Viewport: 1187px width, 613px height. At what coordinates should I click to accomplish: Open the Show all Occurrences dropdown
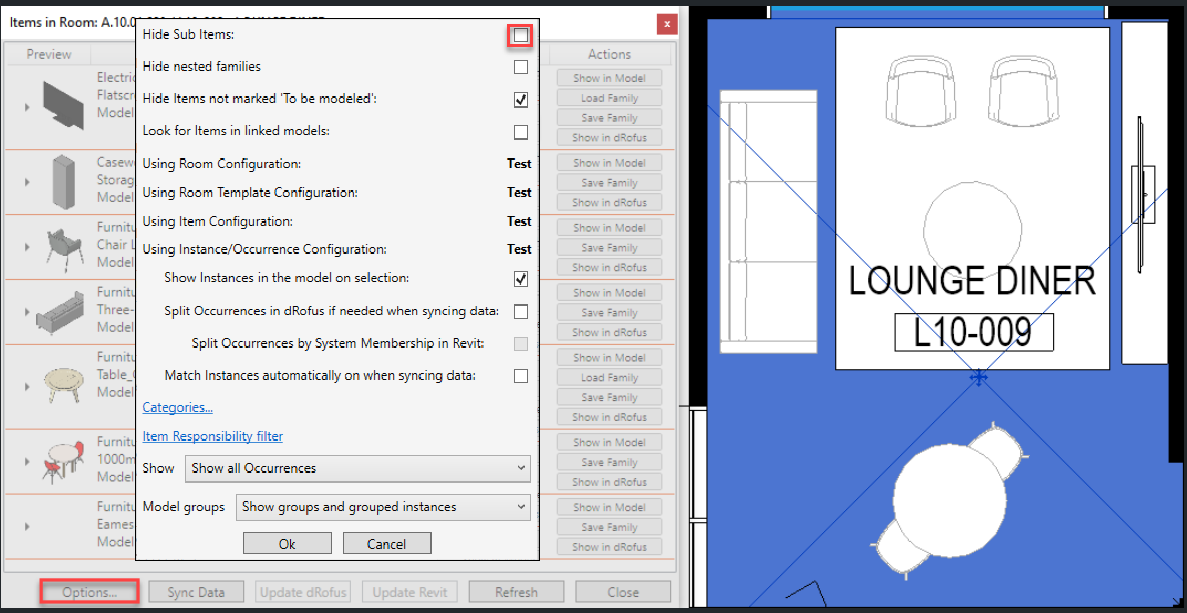358,468
